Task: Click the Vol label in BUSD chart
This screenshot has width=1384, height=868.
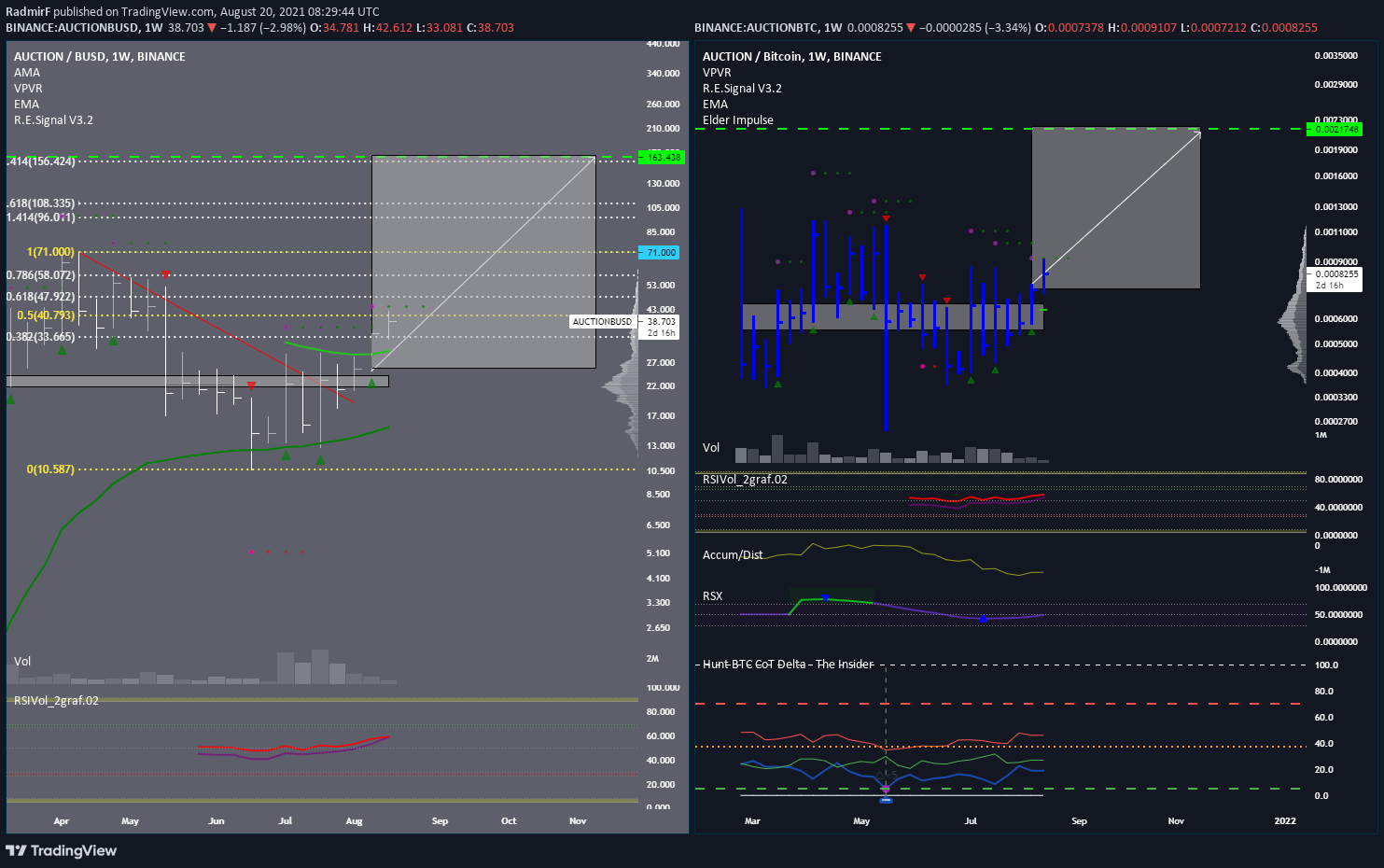Action: (22, 662)
